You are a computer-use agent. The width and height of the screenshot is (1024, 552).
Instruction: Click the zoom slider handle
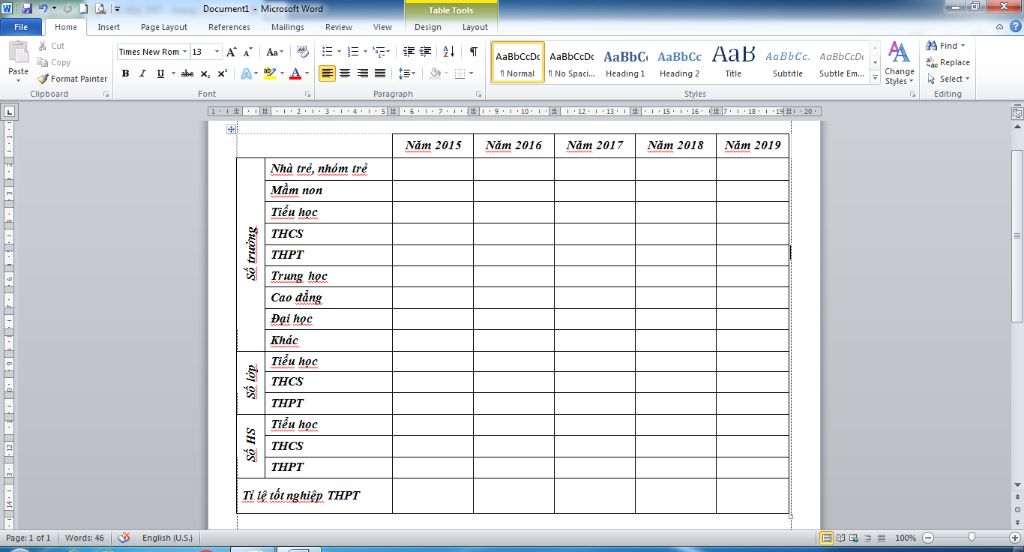971,537
